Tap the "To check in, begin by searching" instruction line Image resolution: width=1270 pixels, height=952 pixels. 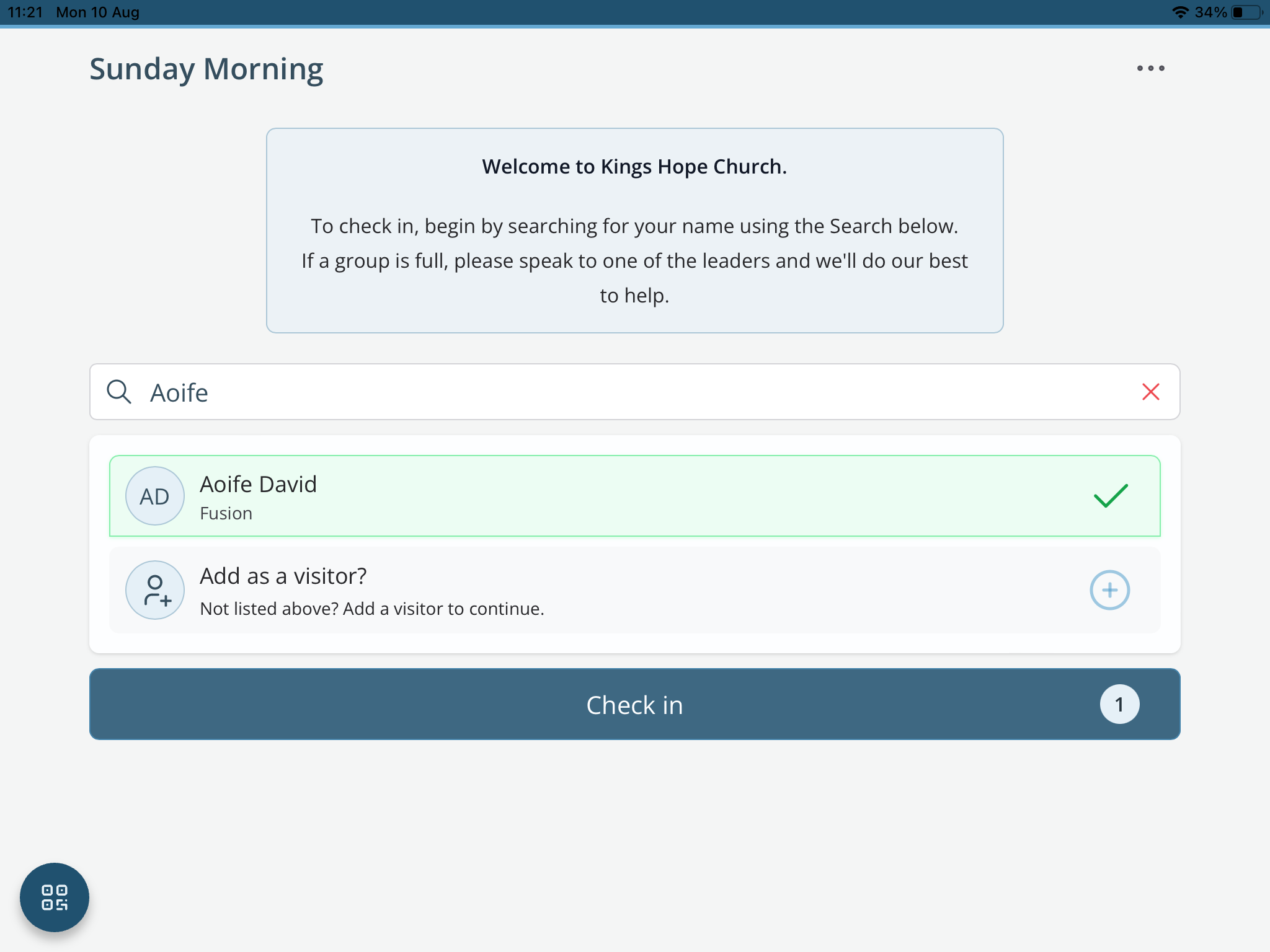coord(634,226)
